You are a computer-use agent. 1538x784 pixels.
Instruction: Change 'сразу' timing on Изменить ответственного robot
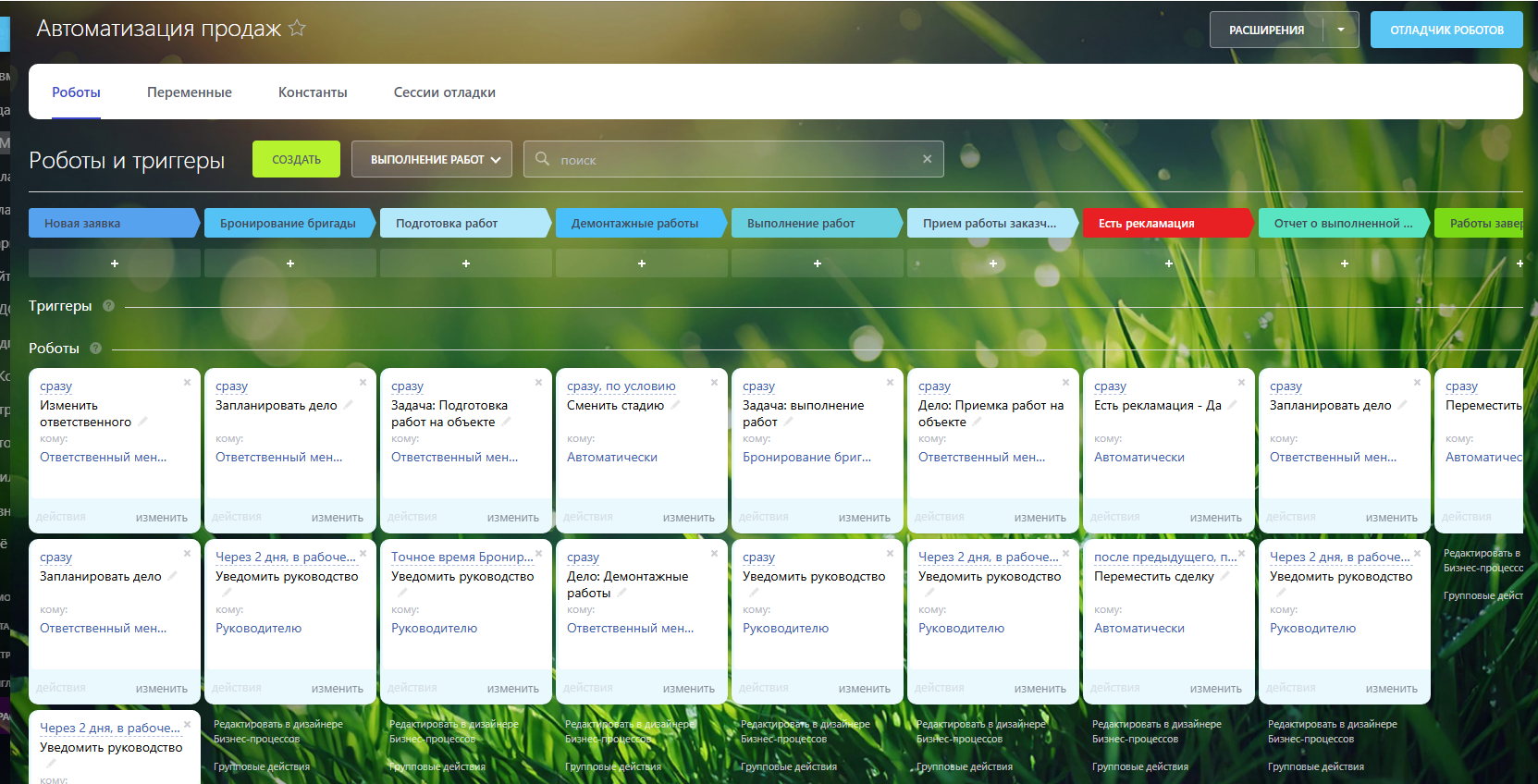point(55,386)
